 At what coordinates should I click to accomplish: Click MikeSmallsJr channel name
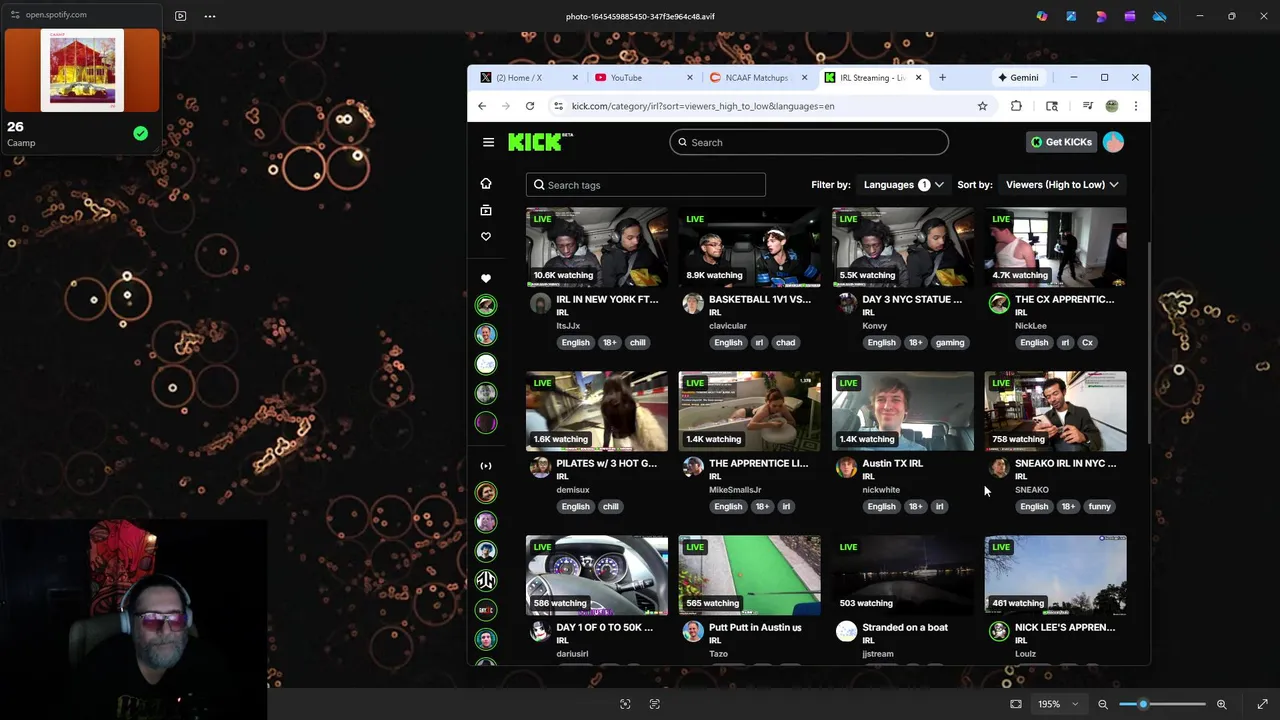735,489
